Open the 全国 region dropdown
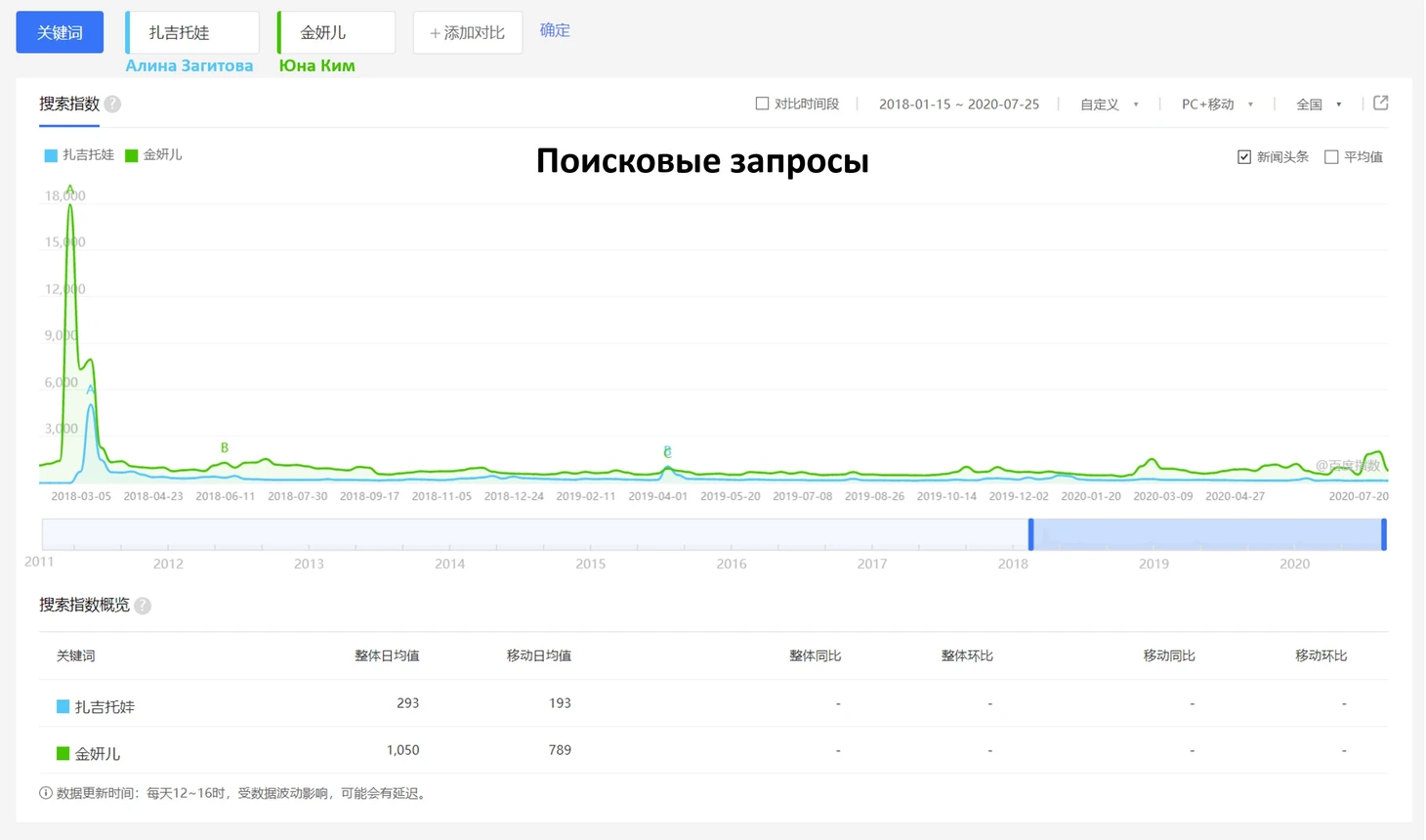 coord(1319,105)
